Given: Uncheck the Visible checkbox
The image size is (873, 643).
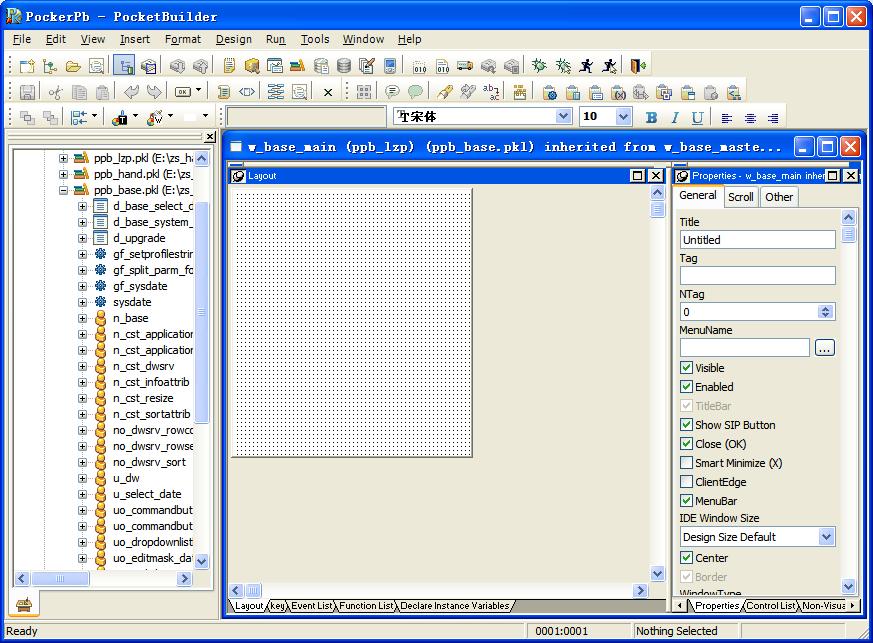Looking at the screenshot, I should (x=686, y=368).
